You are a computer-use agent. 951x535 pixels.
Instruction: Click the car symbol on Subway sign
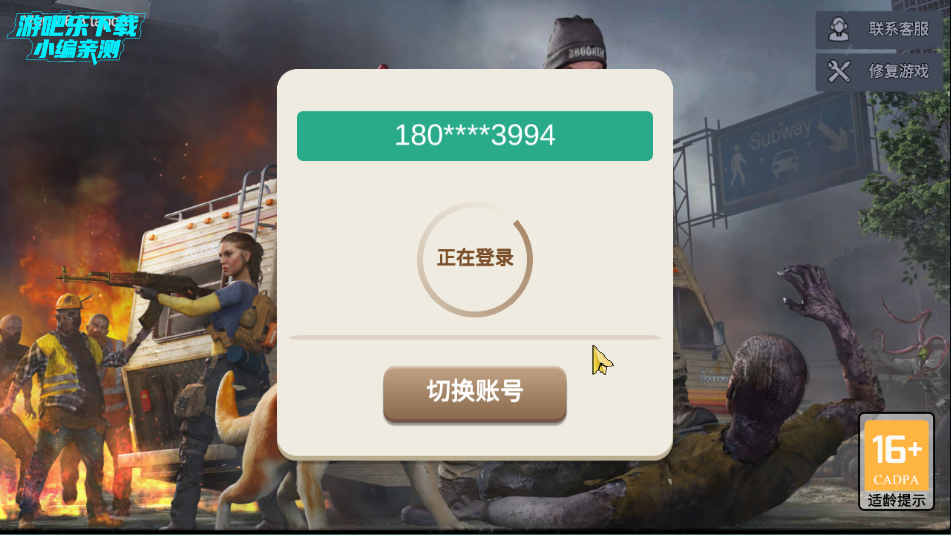[x=785, y=162]
